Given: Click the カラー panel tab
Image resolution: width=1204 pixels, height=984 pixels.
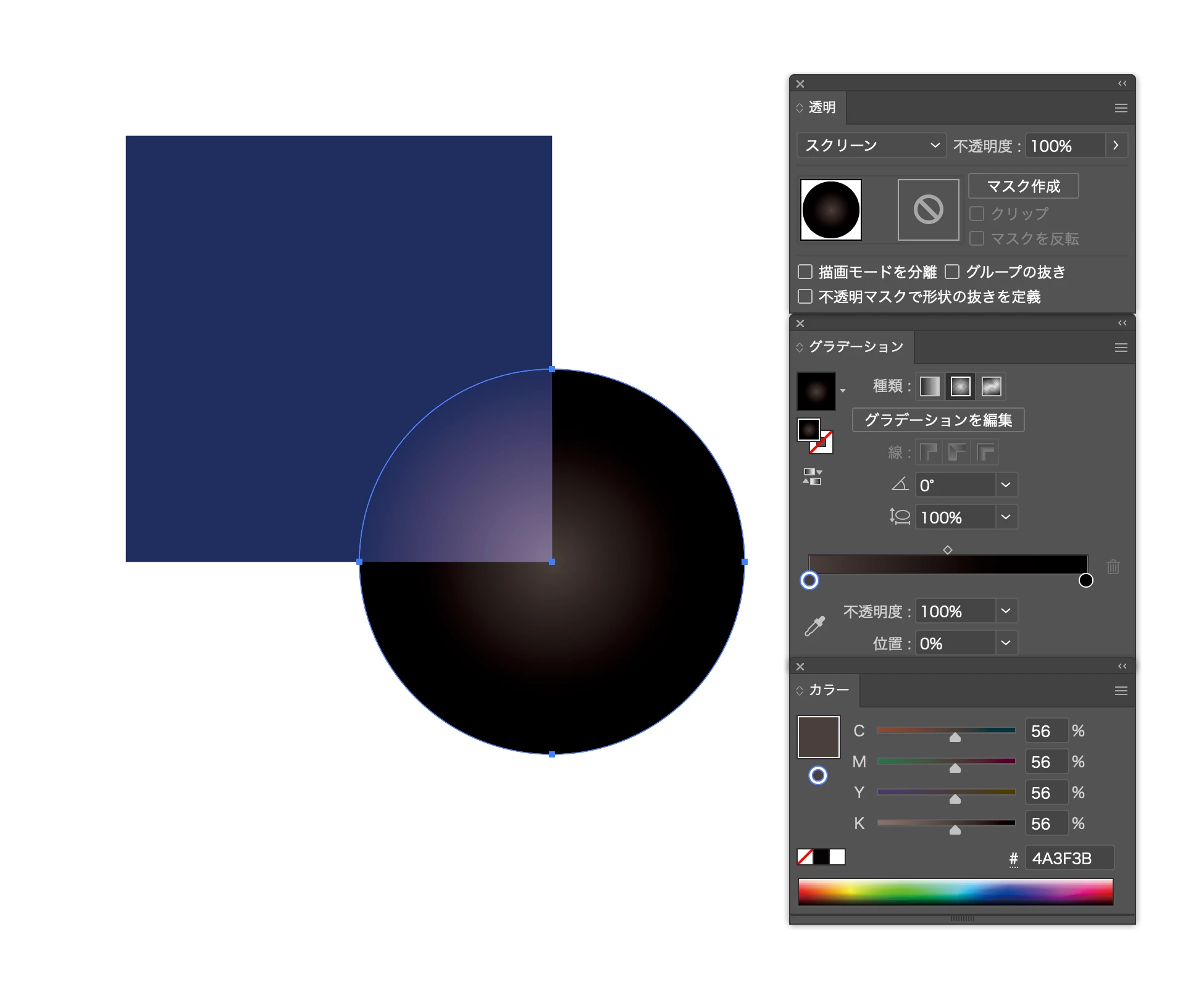Looking at the screenshot, I should (829, 690).
